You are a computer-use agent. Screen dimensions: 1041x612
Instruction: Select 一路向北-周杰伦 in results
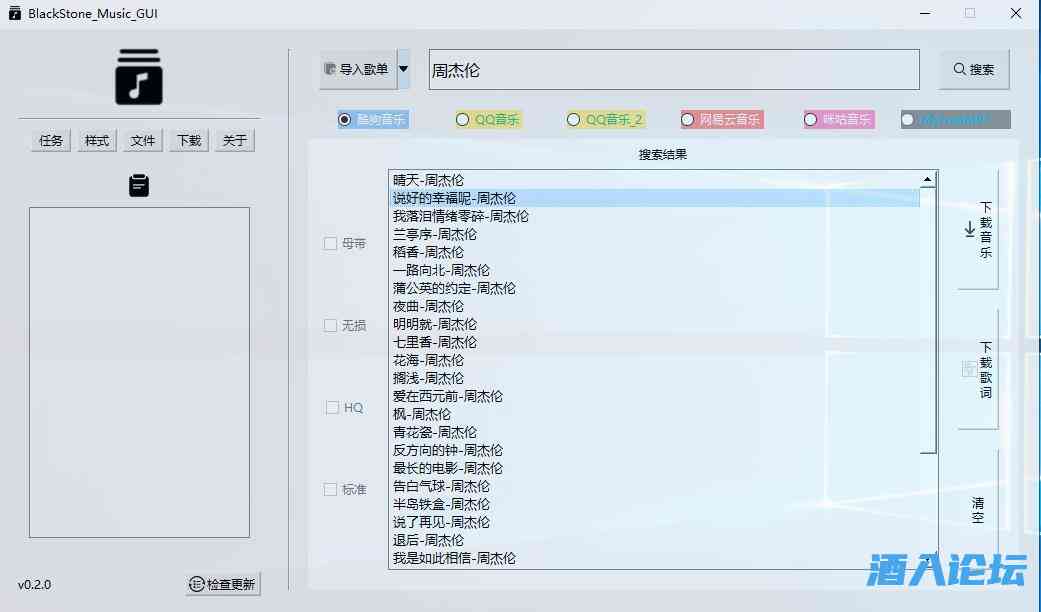[x=655, y=270]
